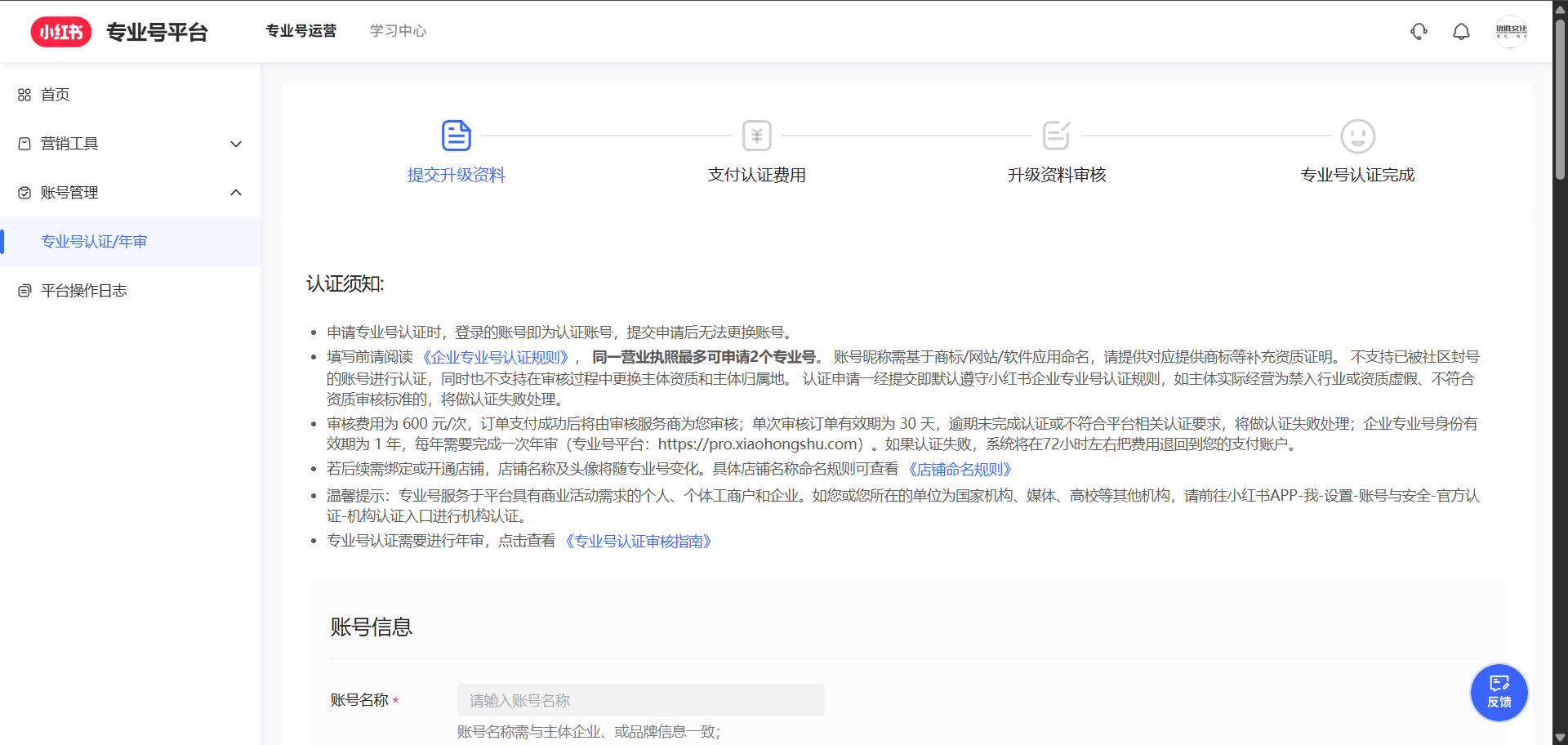Open customer service headset icon
1568x745 pixels.
pos(1419,32)
